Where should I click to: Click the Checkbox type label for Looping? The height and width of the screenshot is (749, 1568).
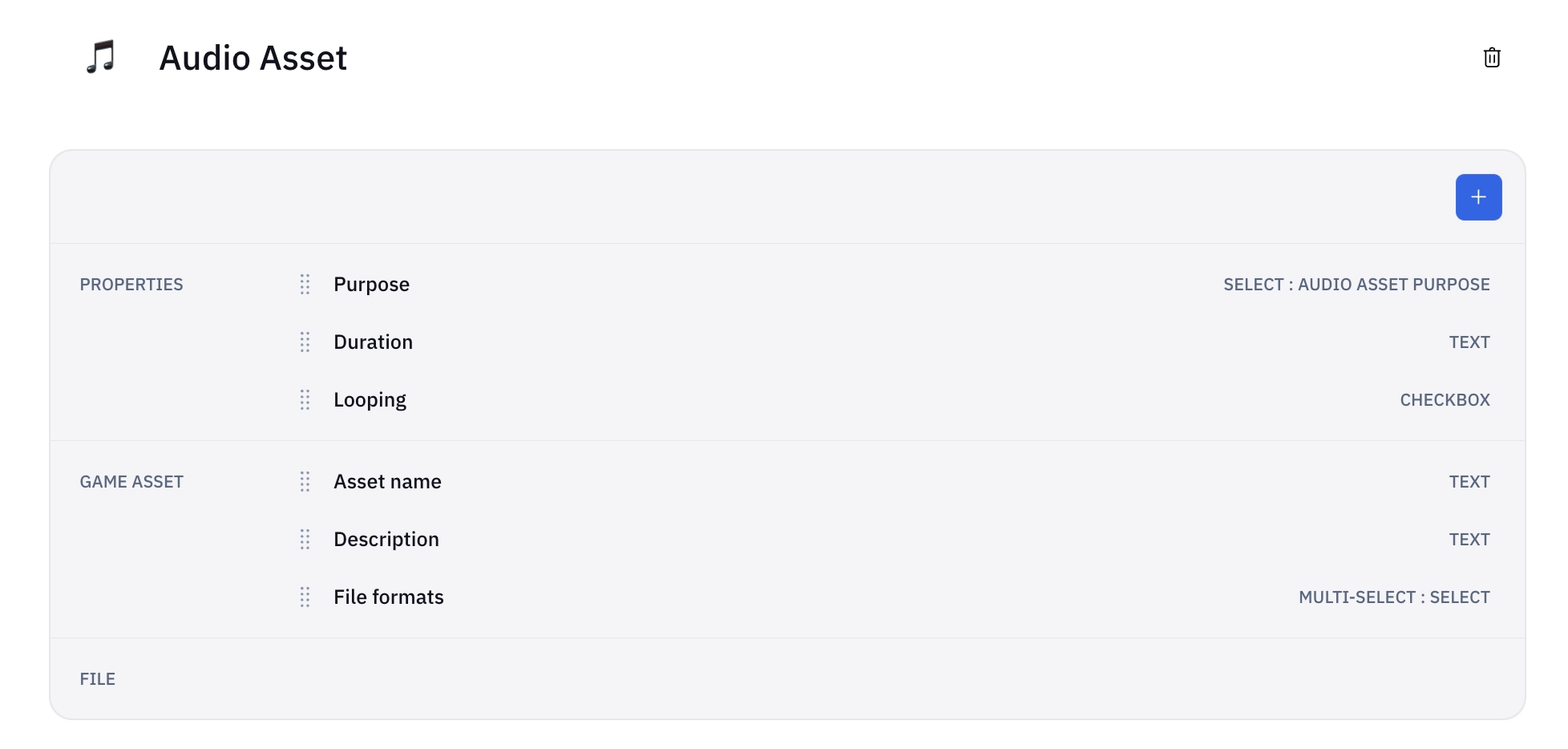pos(1444,400)
